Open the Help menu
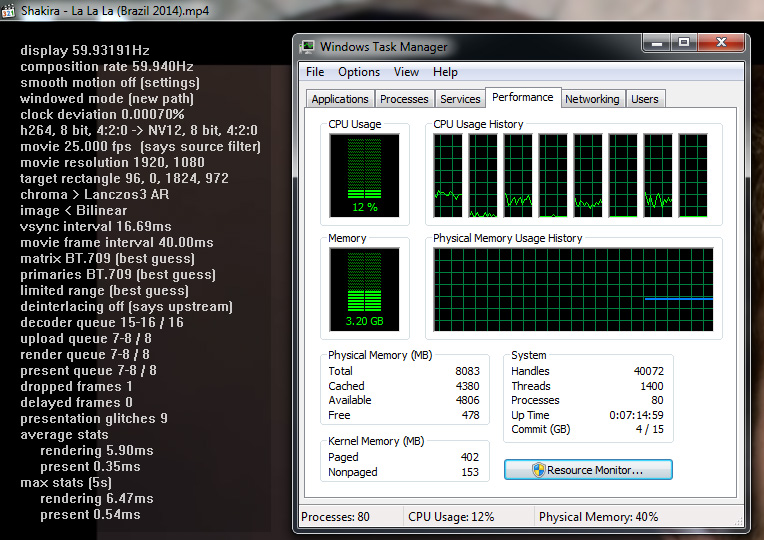The width and height of the screenshot is (764, 540). click(445, 72)
